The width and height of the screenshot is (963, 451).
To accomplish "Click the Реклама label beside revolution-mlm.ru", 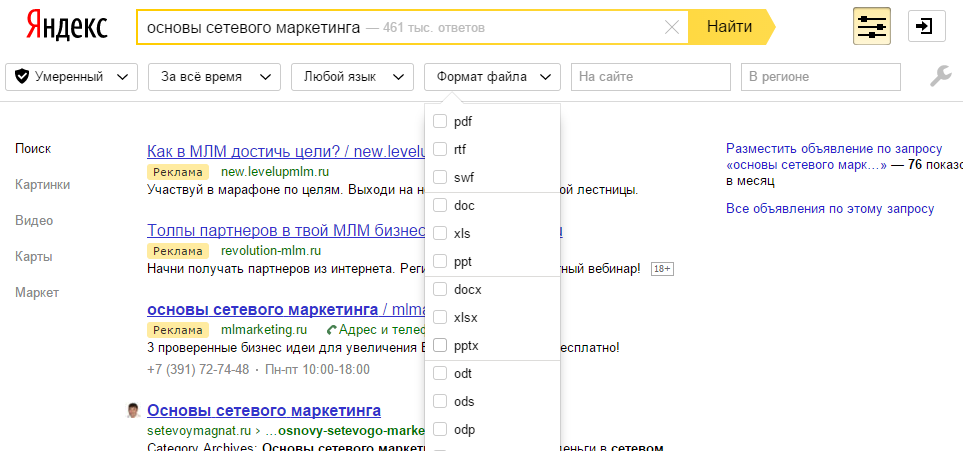I will click(178, 251).
